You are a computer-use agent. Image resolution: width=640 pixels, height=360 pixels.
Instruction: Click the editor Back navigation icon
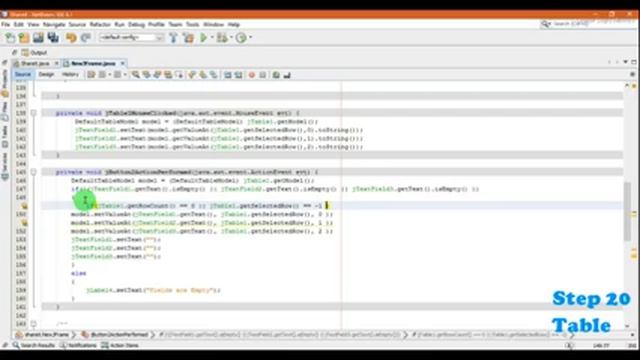[102, 75]
